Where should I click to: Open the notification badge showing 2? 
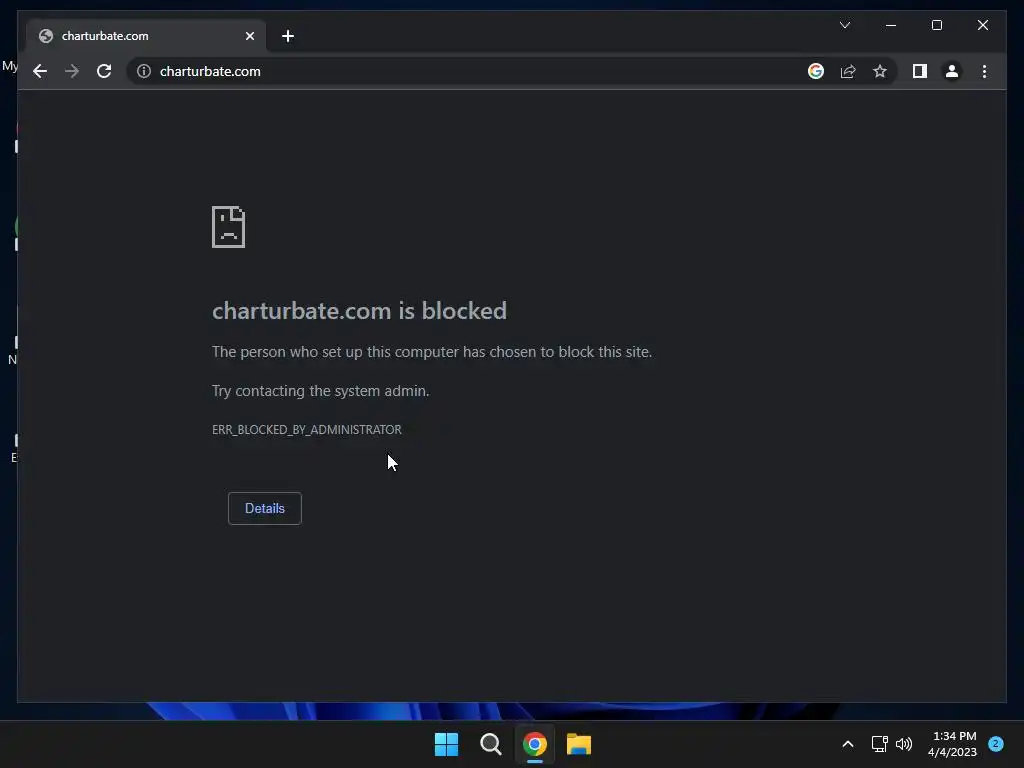(996, 744)
